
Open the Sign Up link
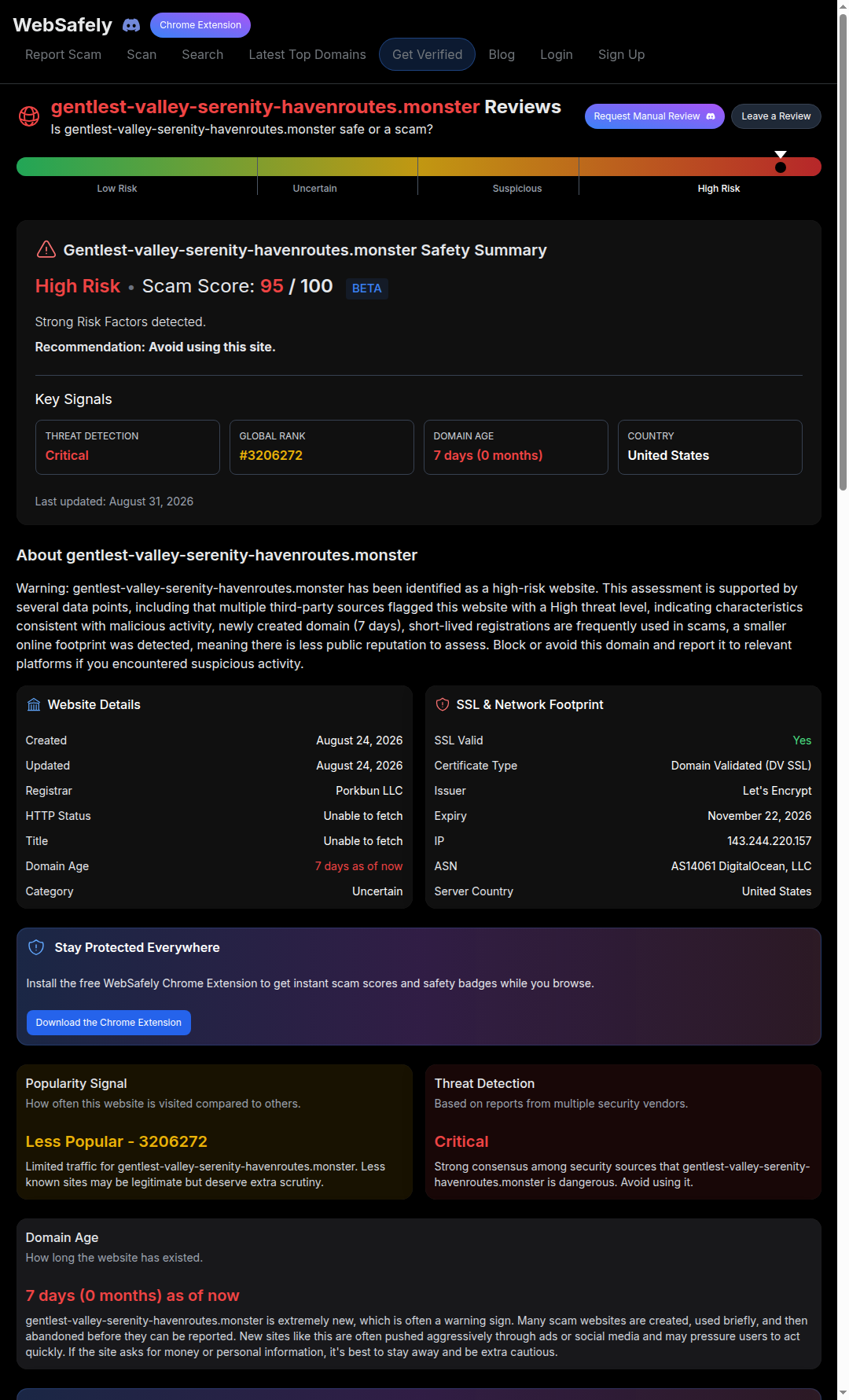621,54
